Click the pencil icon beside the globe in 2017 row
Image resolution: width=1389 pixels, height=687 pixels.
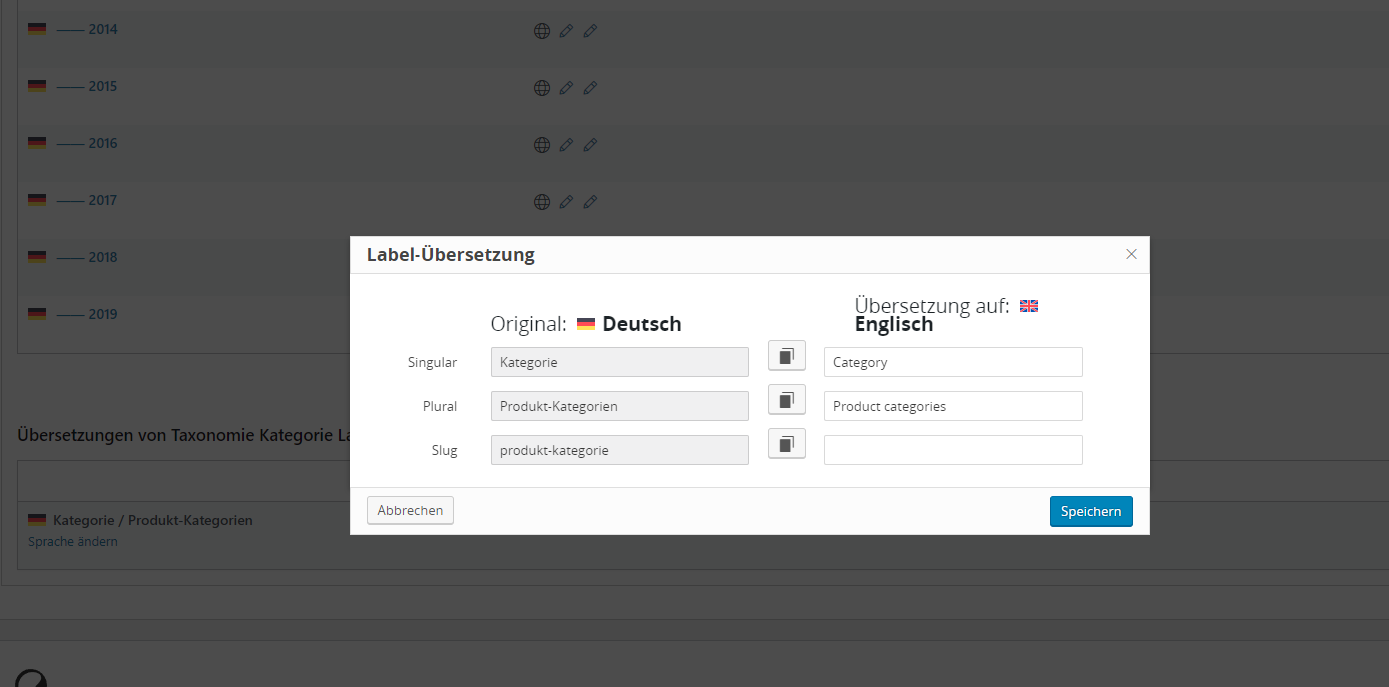click(566, 202)
